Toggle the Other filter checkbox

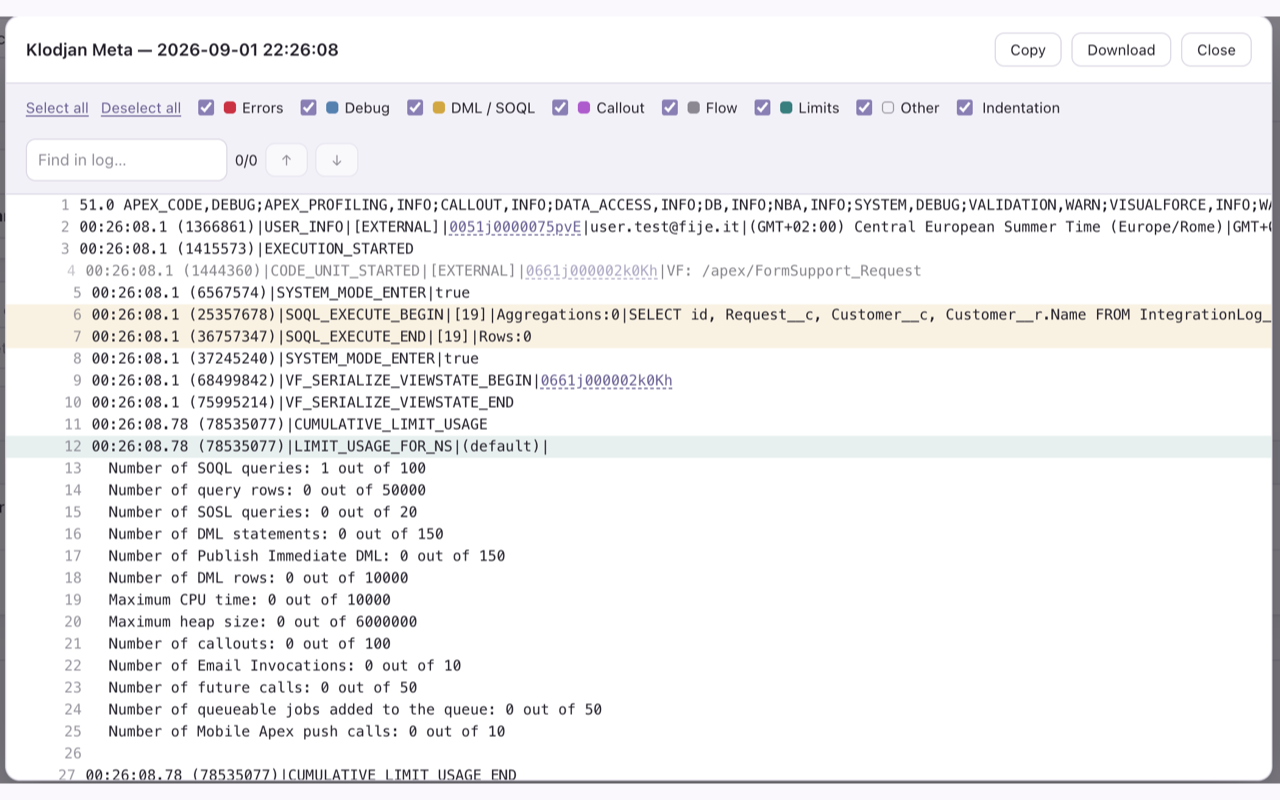click(x=864, y=108)
